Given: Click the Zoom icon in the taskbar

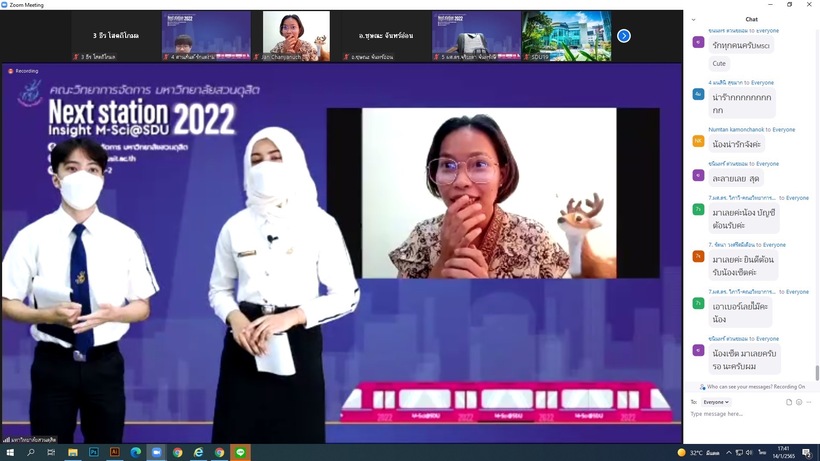Looking at the screenshot, I should [156, 453].
